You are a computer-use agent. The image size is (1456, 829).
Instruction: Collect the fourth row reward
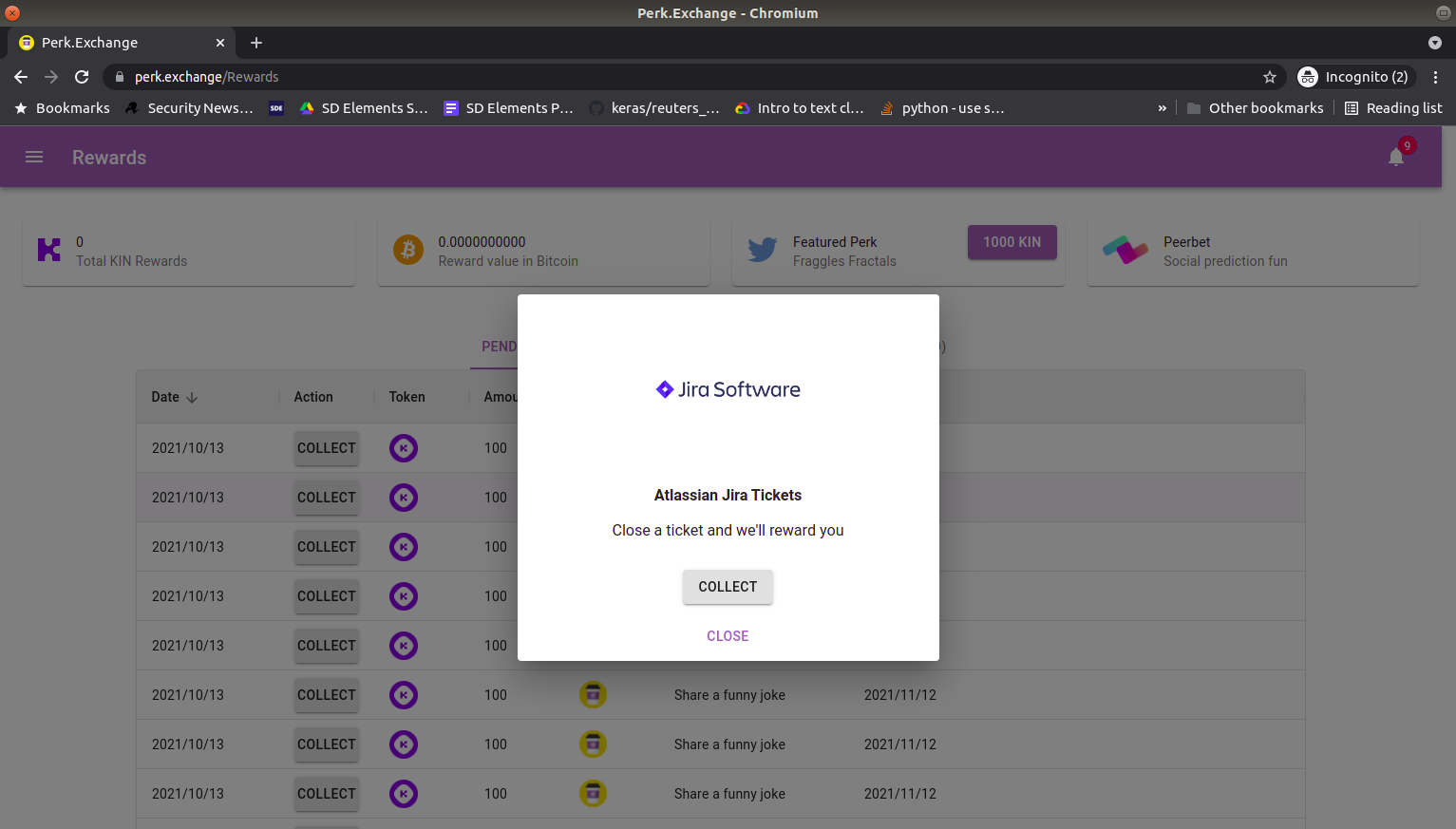tap(327, 596)
